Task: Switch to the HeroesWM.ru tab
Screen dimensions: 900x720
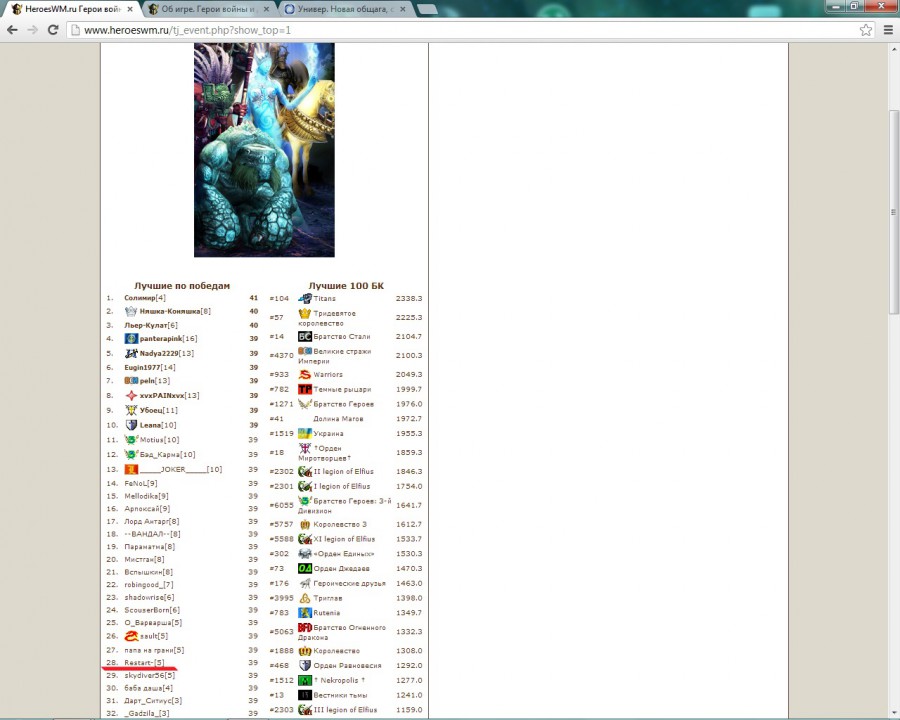Action: tap(73, 9)
